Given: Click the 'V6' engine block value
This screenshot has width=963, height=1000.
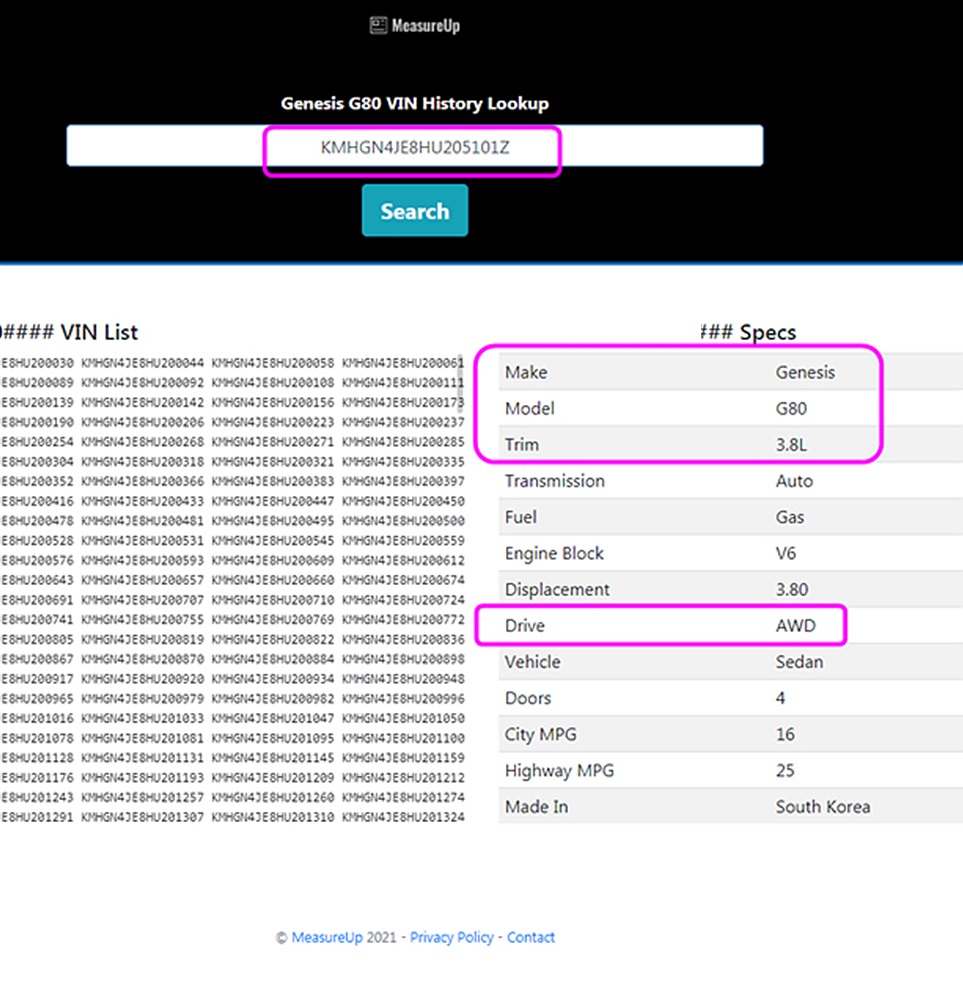Looking at the screenshot, I should [786, 553].
